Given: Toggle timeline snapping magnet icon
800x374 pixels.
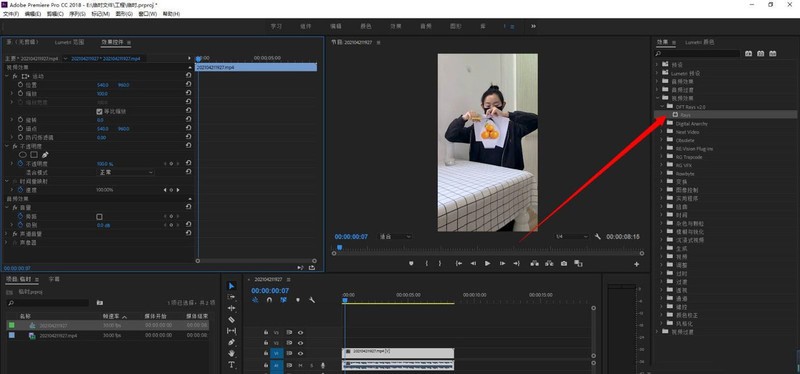Looking at the screenshot, I should [x=269, y=300].
